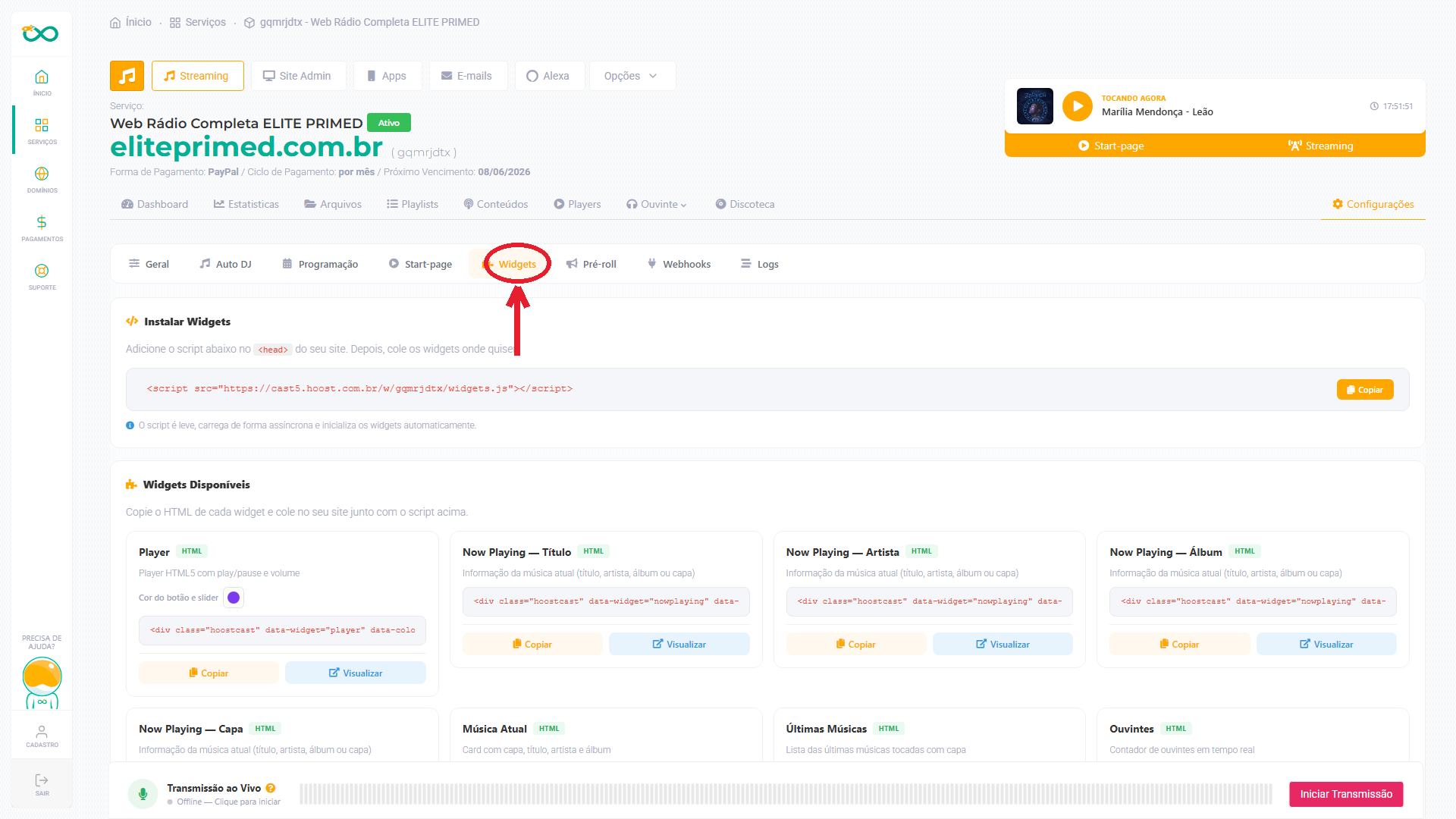
Task: Open Cadastro profile in the sidebar
Action: point(42,736)
